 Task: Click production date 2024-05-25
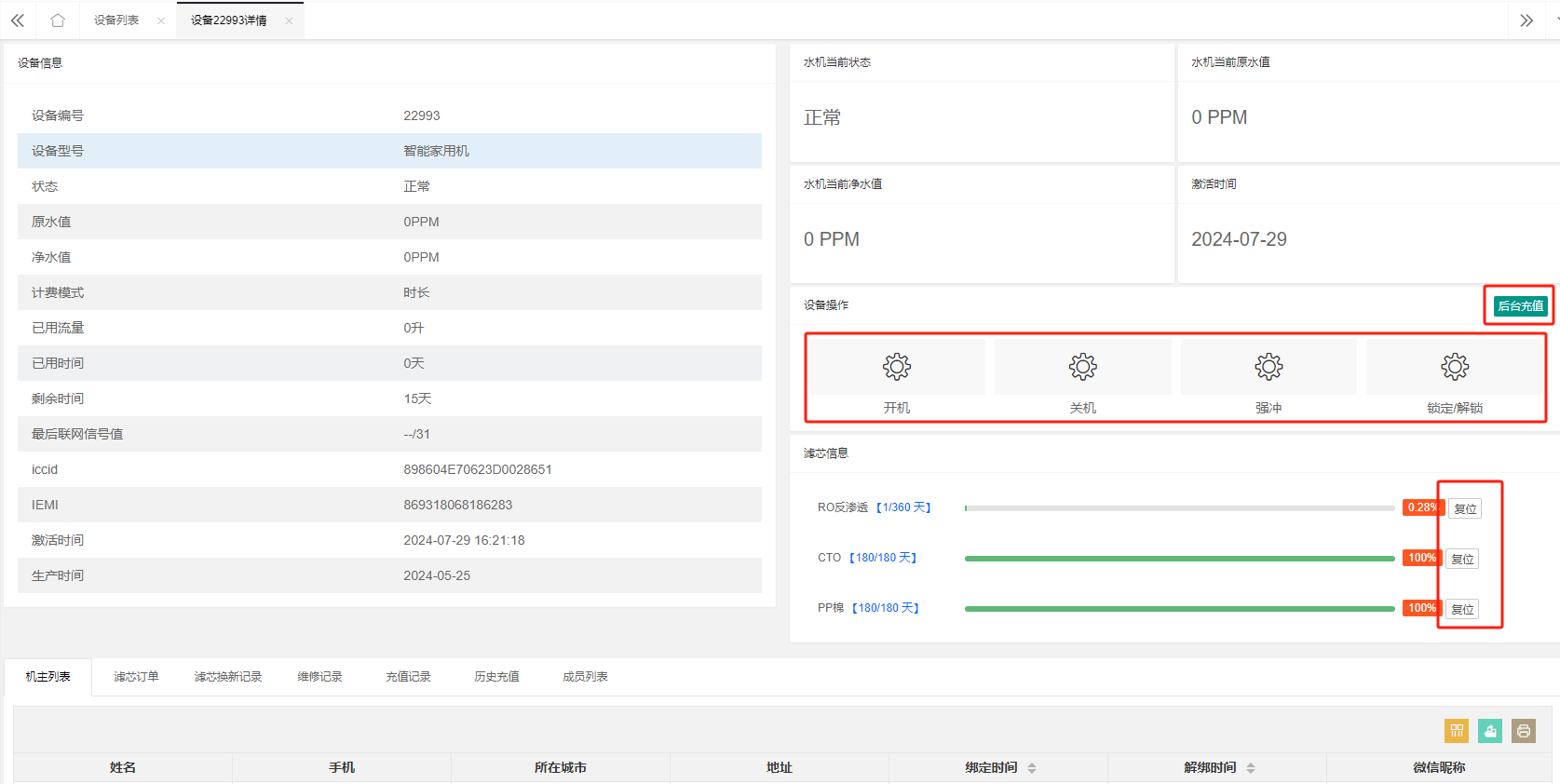tap(437, 575)
